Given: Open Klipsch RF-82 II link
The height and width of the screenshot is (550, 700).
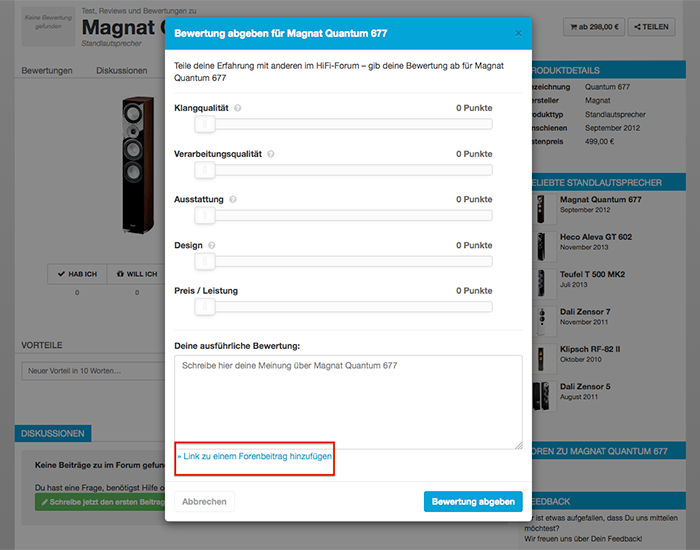Looking at the screenshot, I should 590,350.
